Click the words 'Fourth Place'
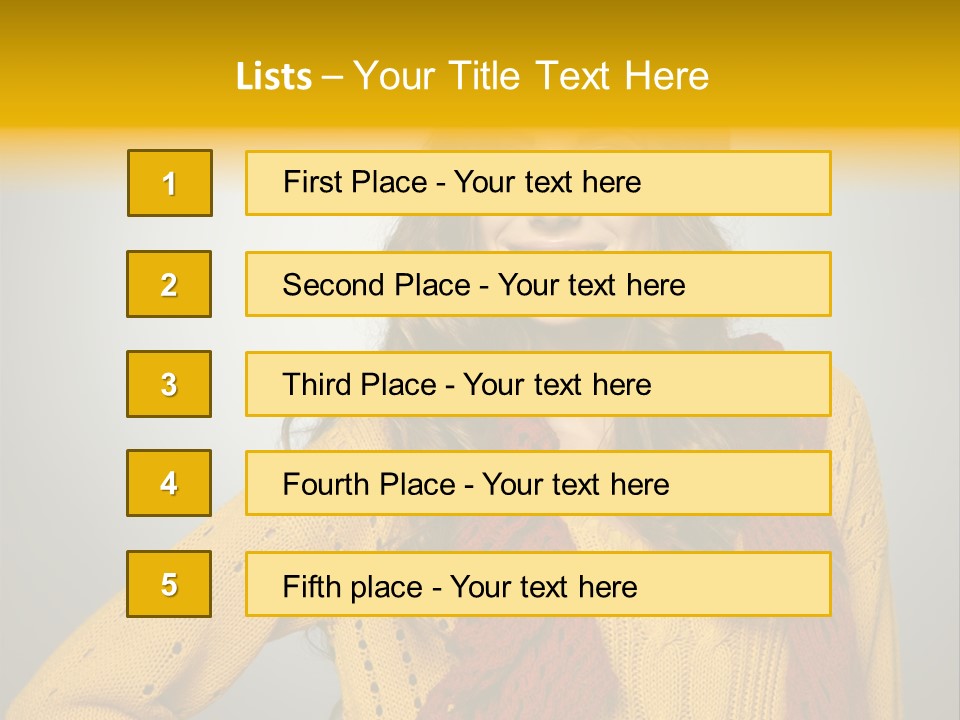Image resolution: width=960 pixels, height=720 pixels. click(369, 484)
